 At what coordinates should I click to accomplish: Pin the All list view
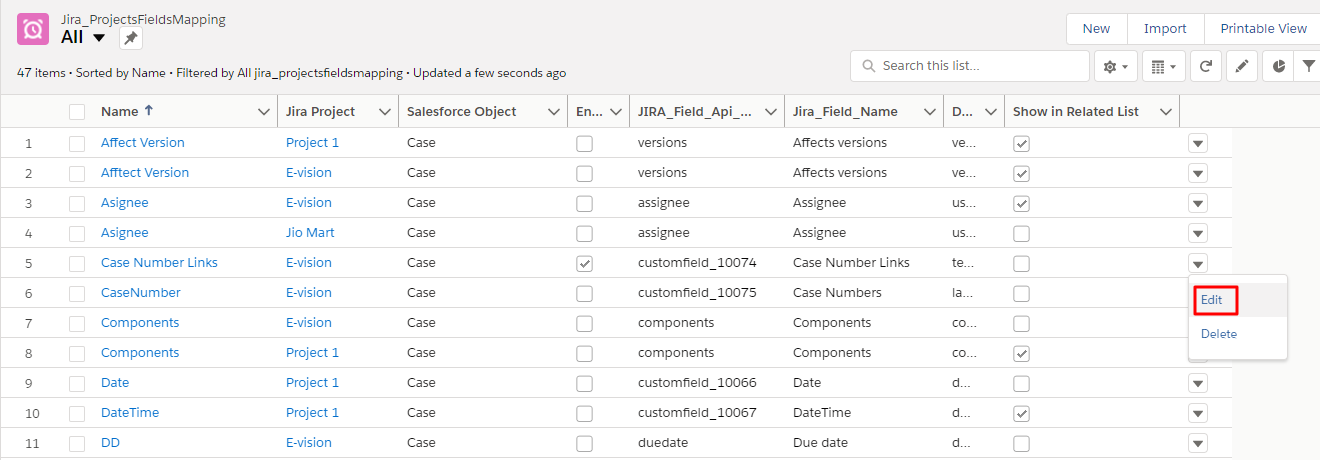click(131, 38)
